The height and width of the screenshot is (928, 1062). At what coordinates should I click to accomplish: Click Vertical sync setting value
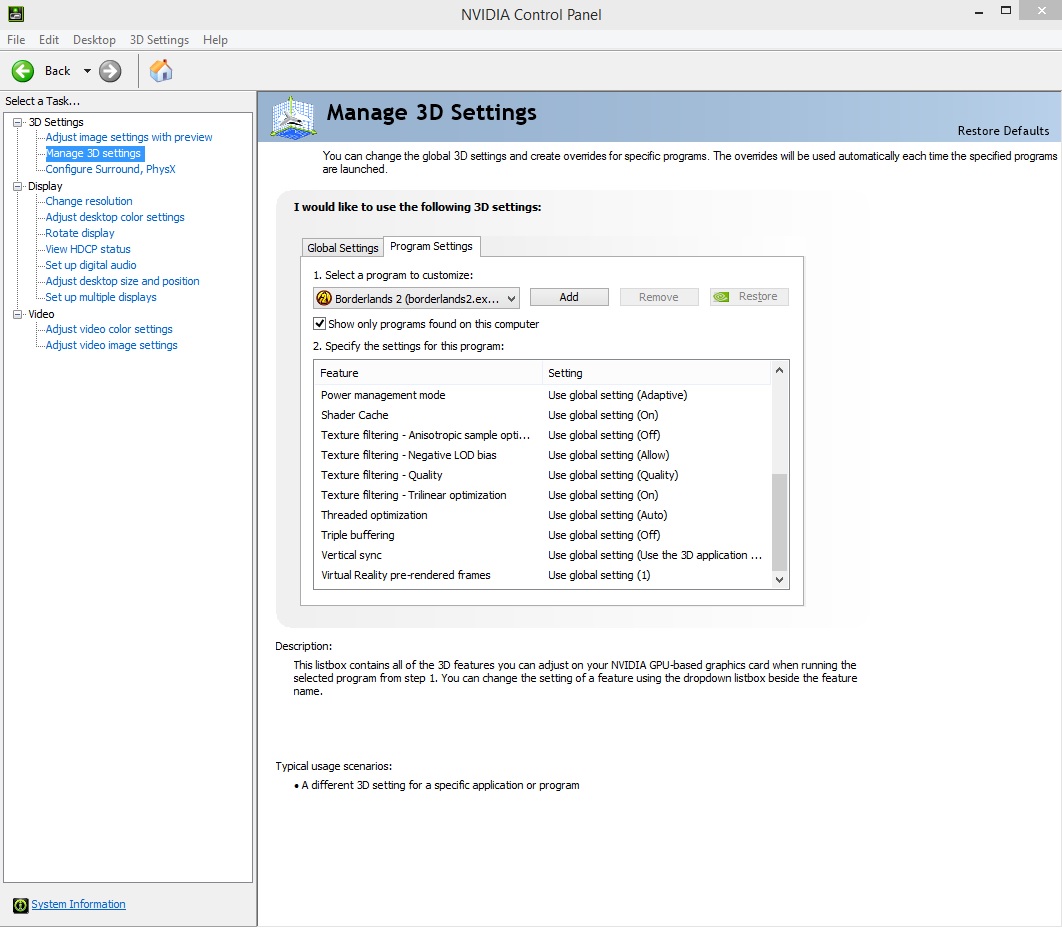click(655, 555)
